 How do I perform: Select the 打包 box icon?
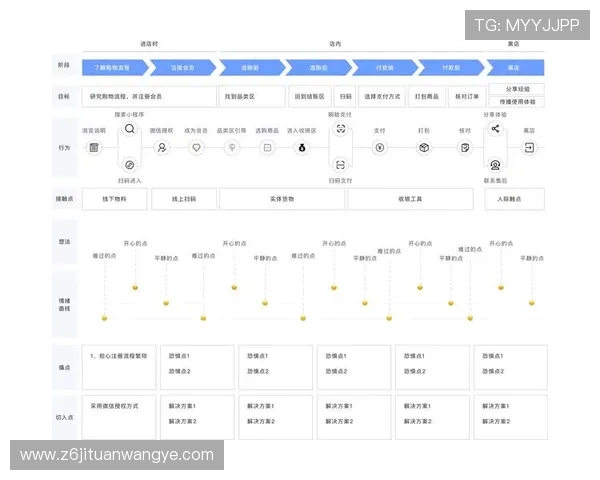click(x=424, y=147)
